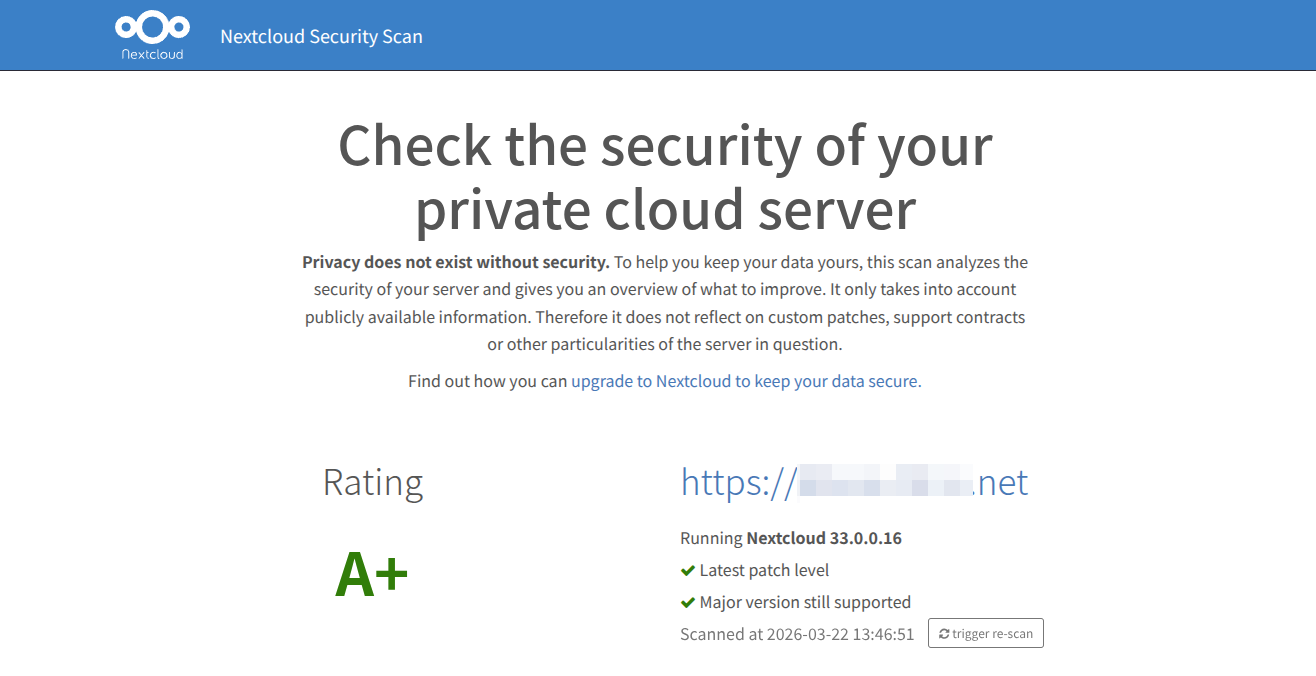Click the Scanned at timestamp text
1316x676 pixels.
click(797, 634)
